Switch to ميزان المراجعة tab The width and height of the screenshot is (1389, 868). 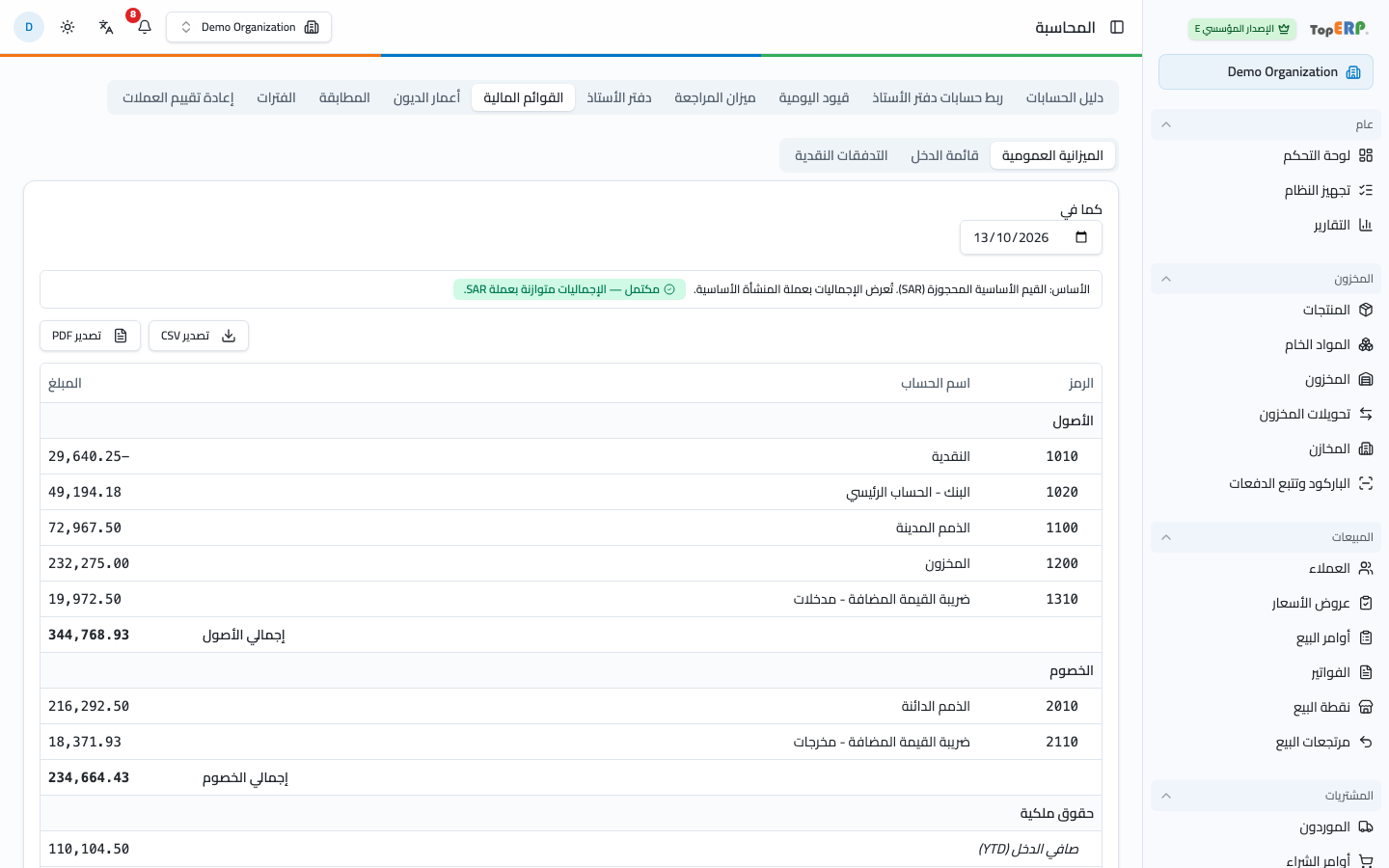715,97
